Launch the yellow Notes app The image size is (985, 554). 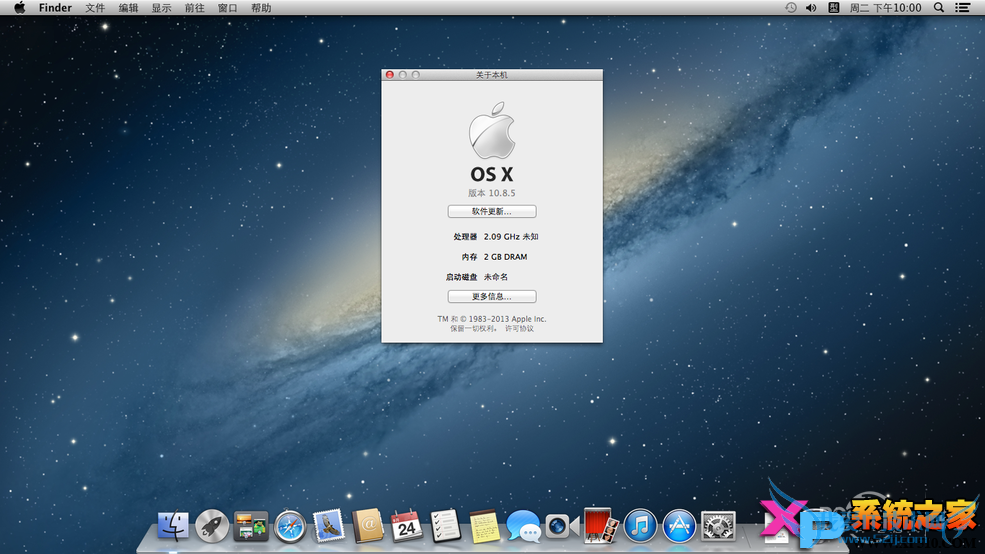485,525
